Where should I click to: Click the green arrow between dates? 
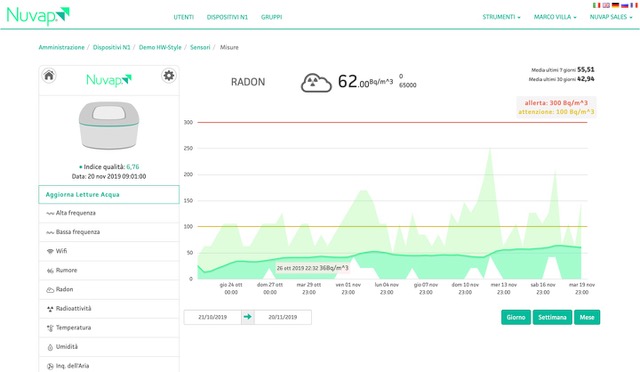click(248, 317)
